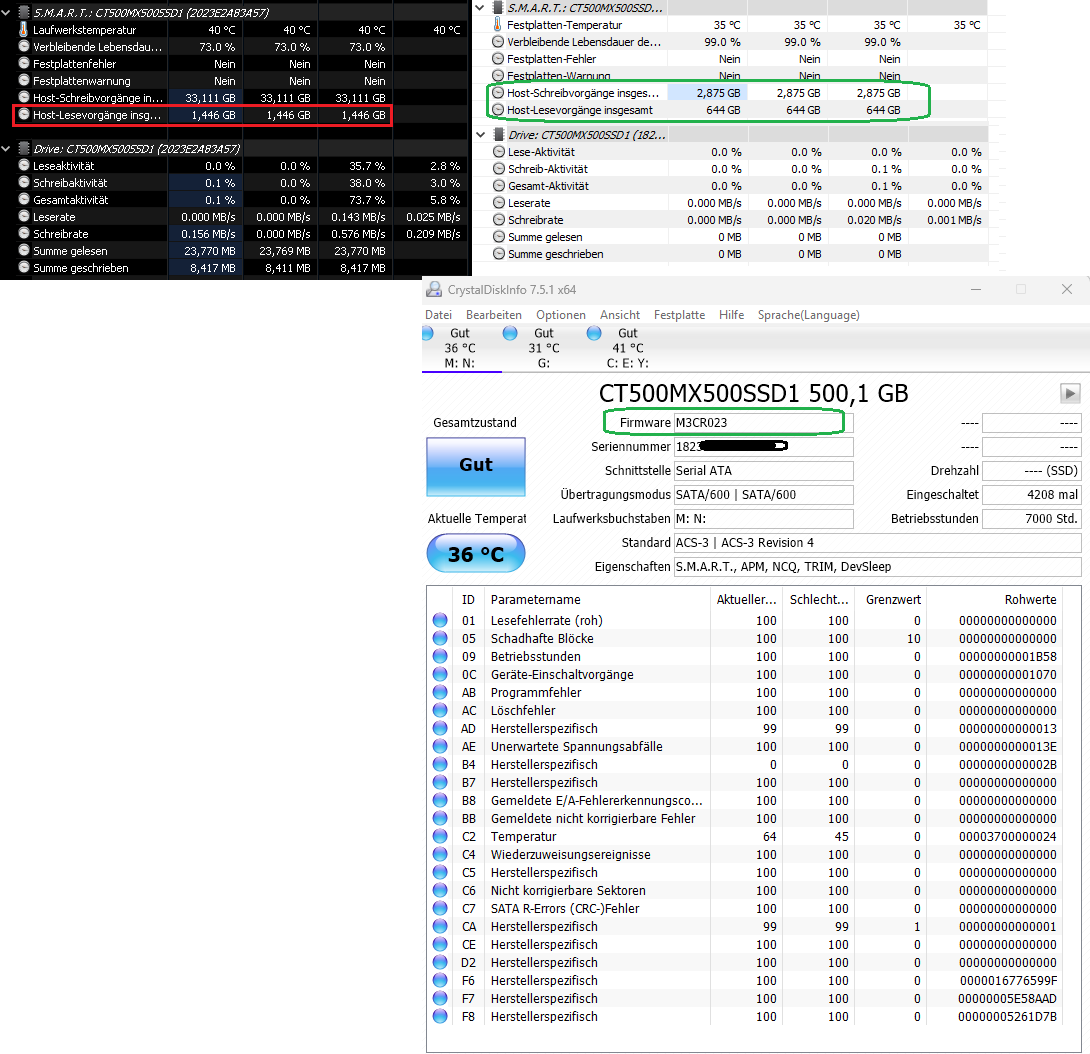Collapse the S.M.A.R.T.: CT500MX500SSD1 (2023E2AB3A57) group

click(6, 13)
